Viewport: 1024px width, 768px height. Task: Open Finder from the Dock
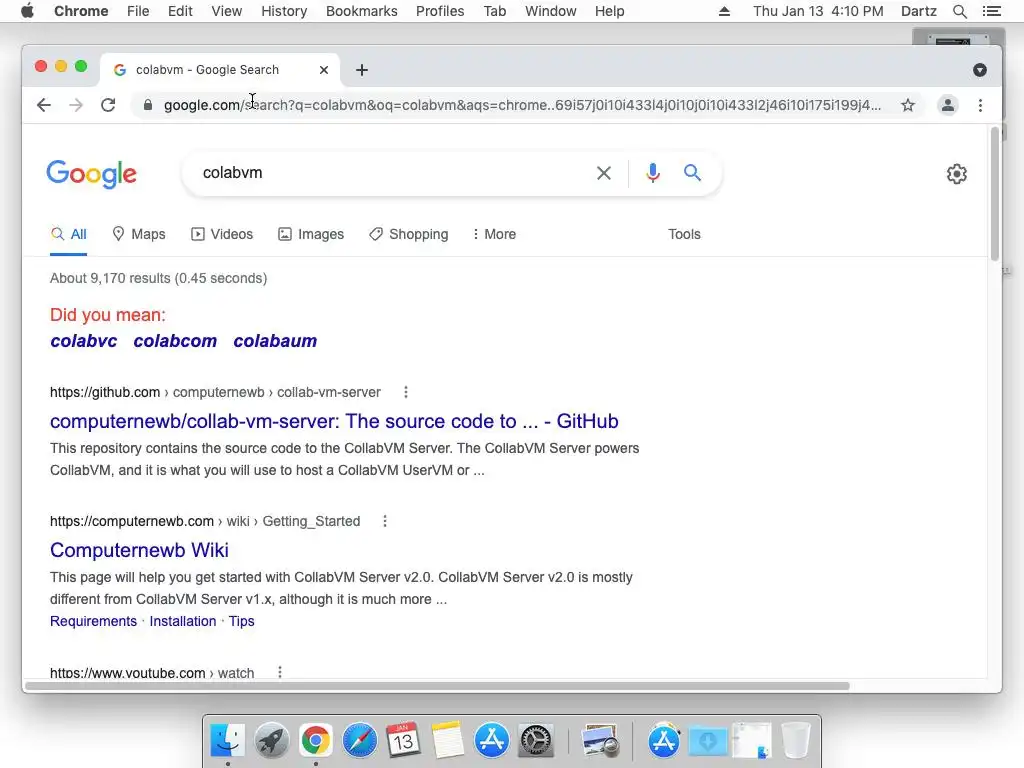227,741
